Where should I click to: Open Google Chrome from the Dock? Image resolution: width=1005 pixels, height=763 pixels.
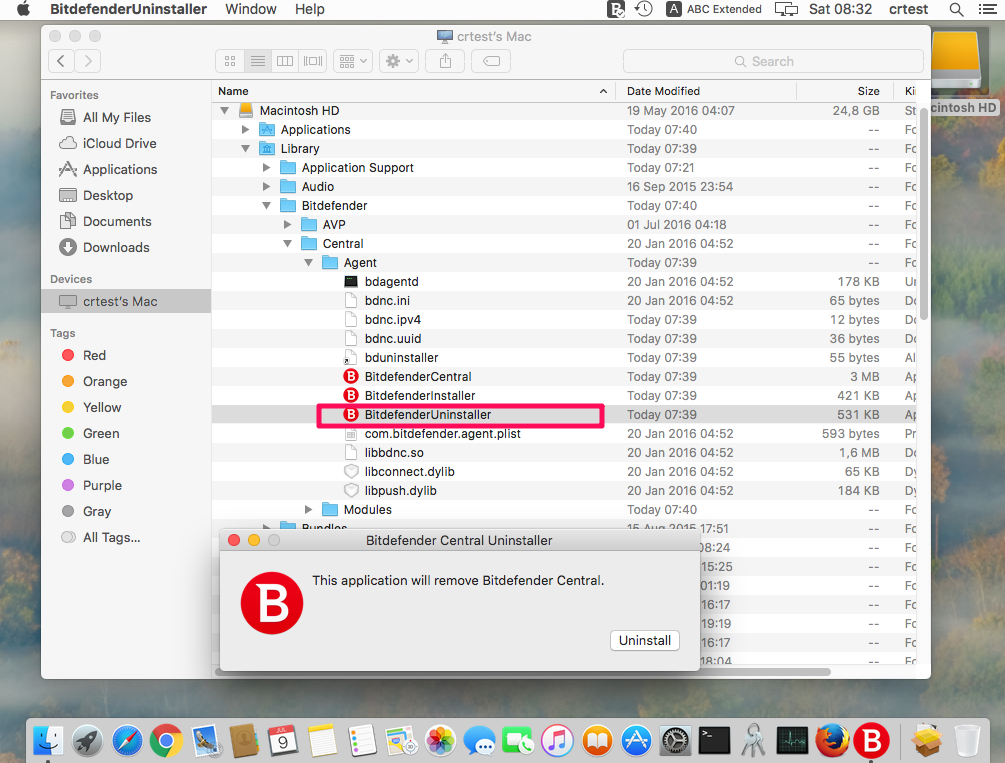[x=166, y=741]
